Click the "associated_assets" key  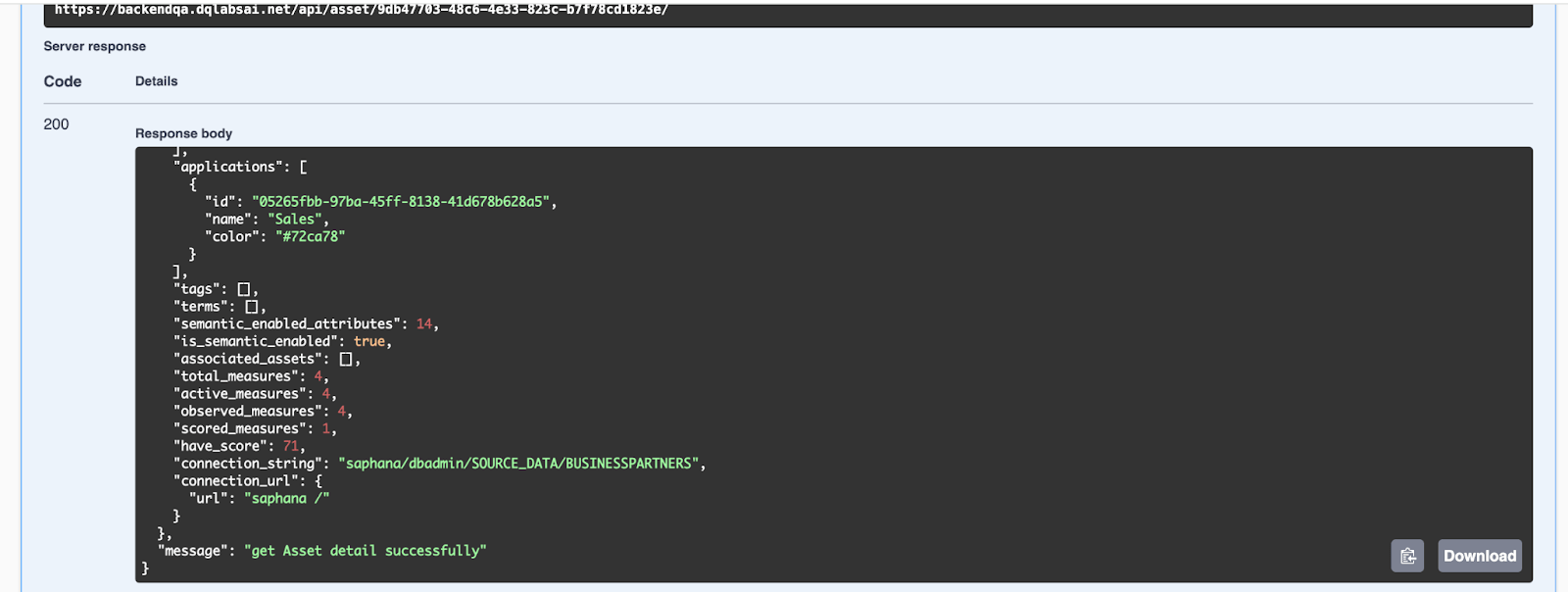tap(249, 360)
